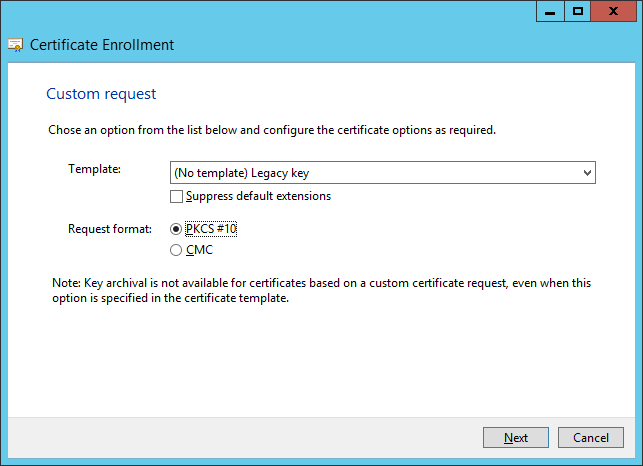Click the 'Suppress default extensions' label text
Screen dimensions: 643x466
pos(258,196)
